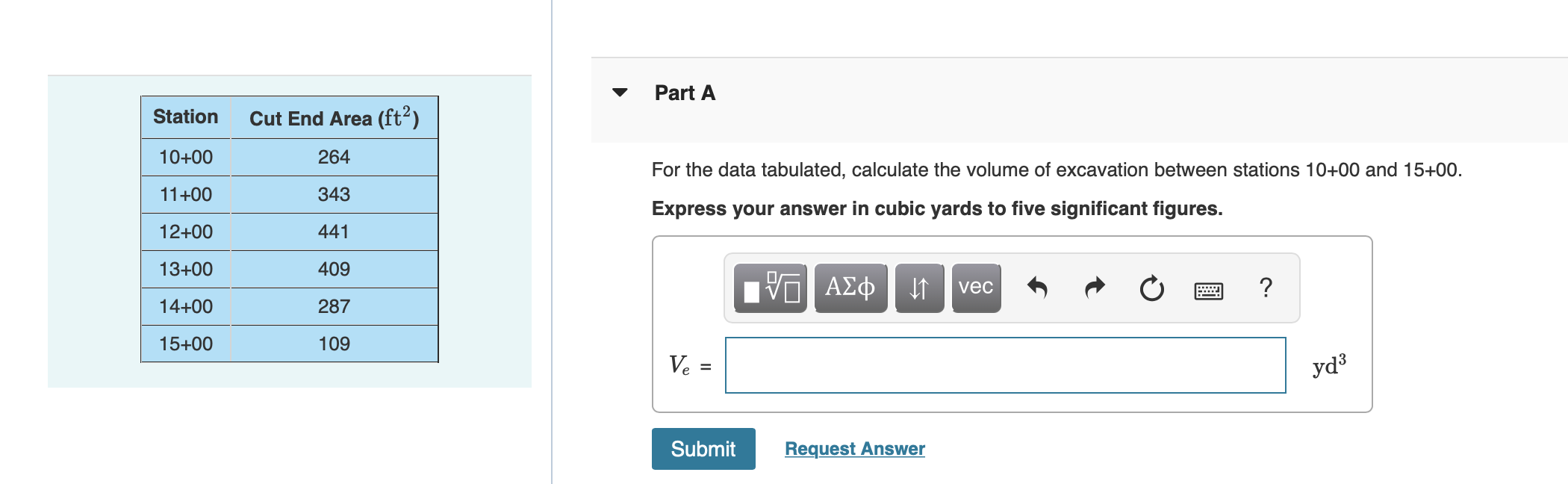Open the Greek symbols ΑΣφ palette
This screenshot has height=484, width=1568.
(849, 288)
